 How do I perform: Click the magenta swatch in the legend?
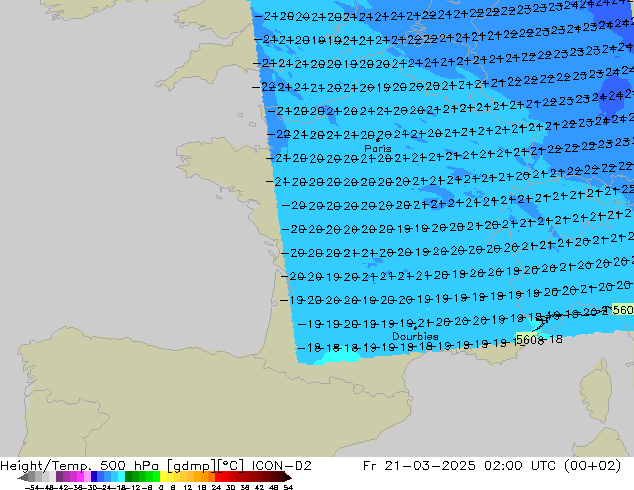click(x=80, y=476)
